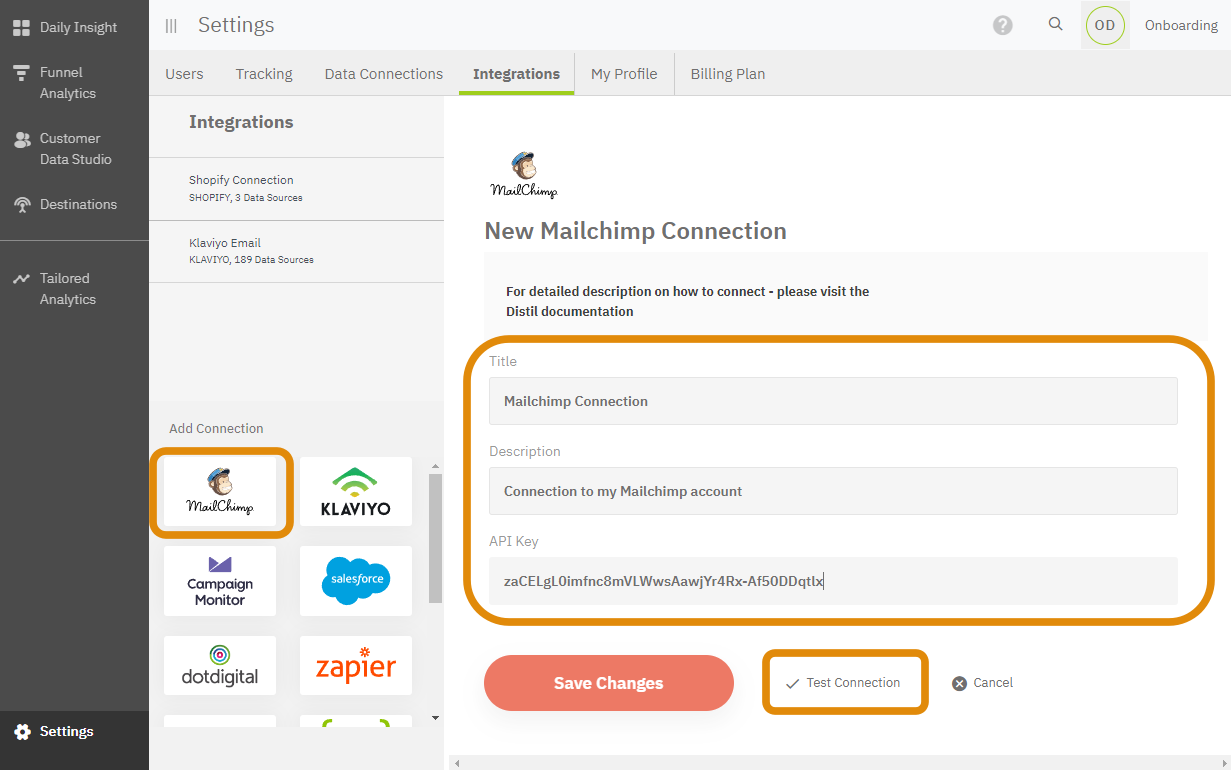
Task: Click Integrations panel heading
Action: point(241,122)
